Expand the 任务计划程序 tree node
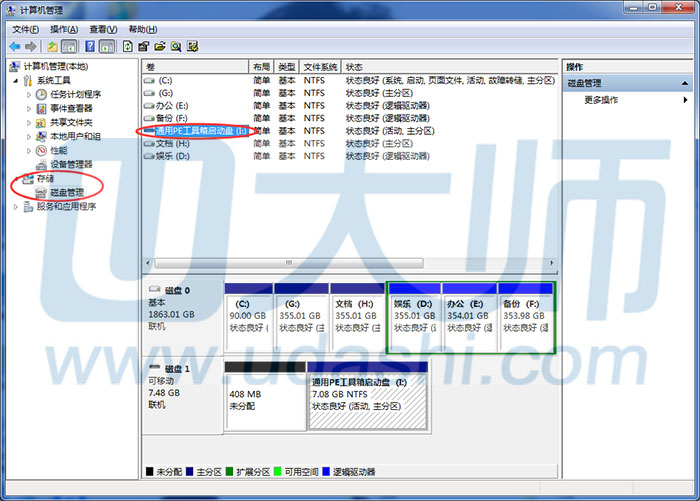This screenshot has height=501, width=700. coord(27,94)
